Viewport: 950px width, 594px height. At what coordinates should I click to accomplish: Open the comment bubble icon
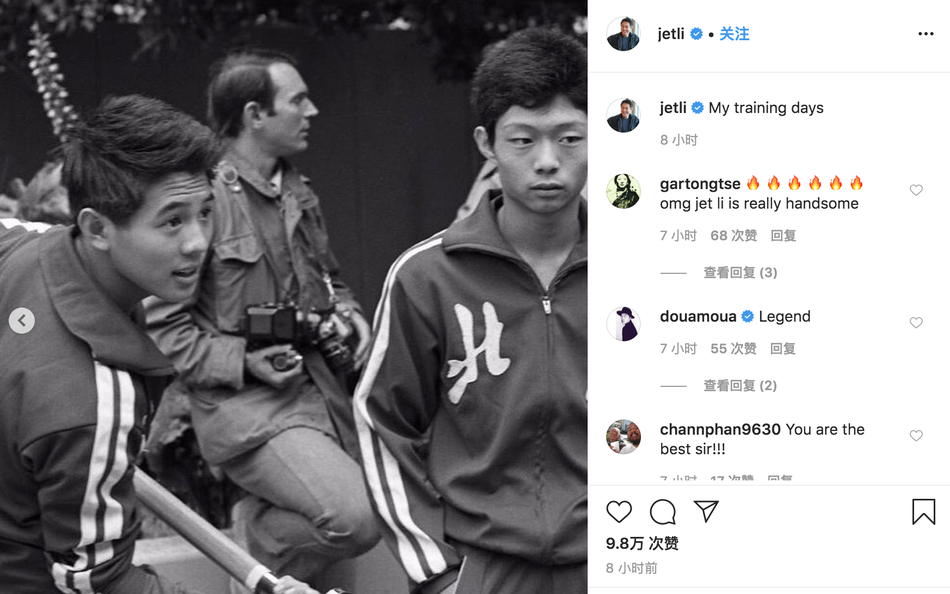662,512
